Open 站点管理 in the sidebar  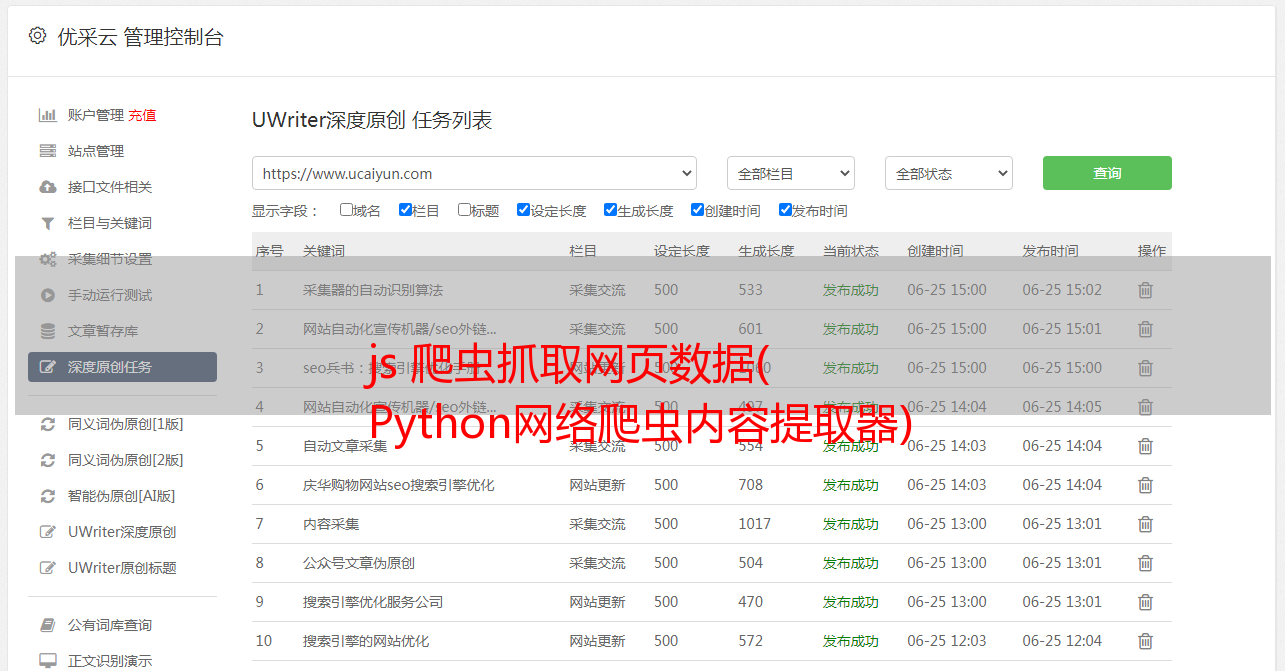coord(96,151)
